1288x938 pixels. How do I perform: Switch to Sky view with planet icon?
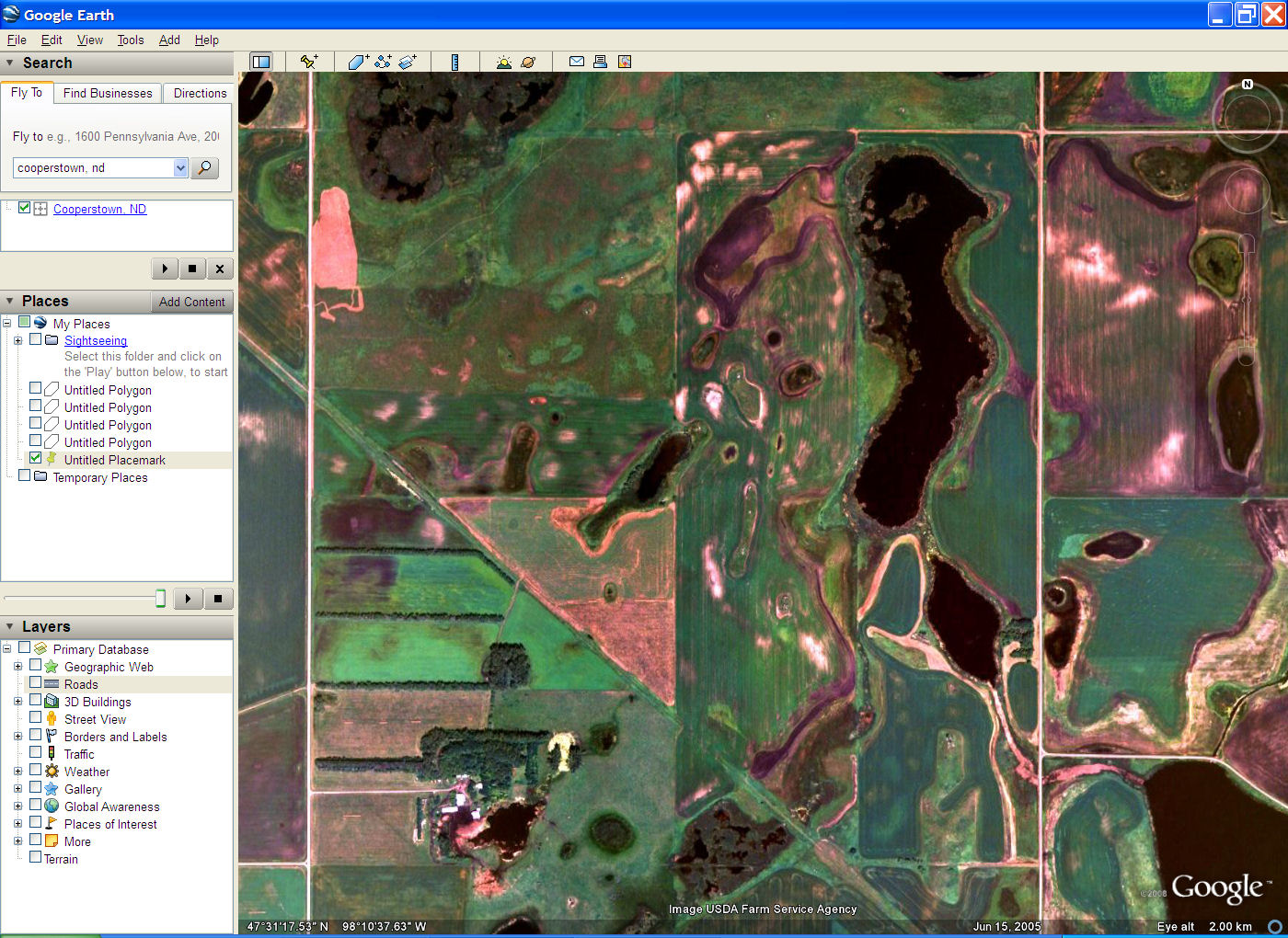[x=528, y=62]
